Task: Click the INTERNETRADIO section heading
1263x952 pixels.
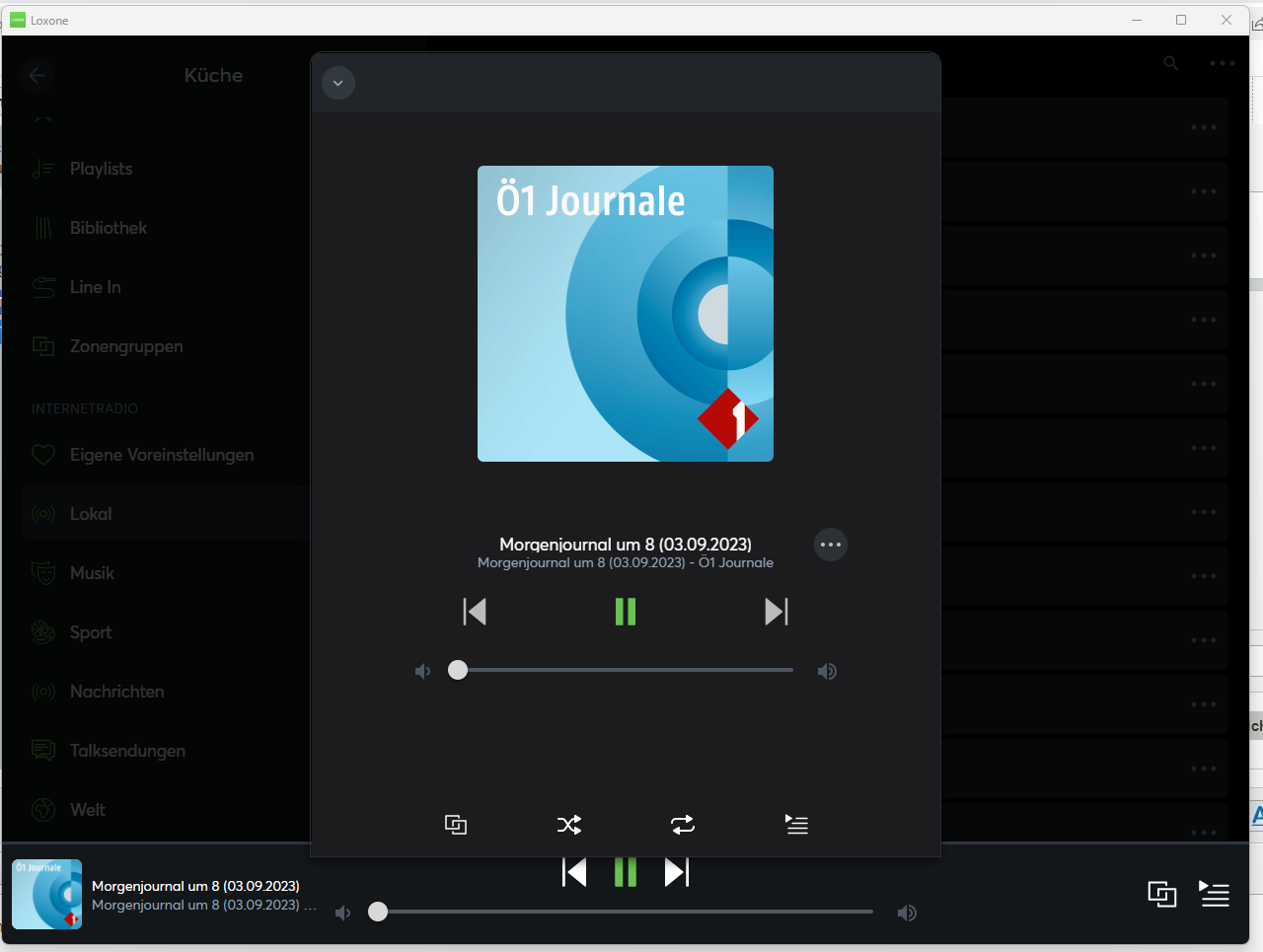Action: pos(85,408)
